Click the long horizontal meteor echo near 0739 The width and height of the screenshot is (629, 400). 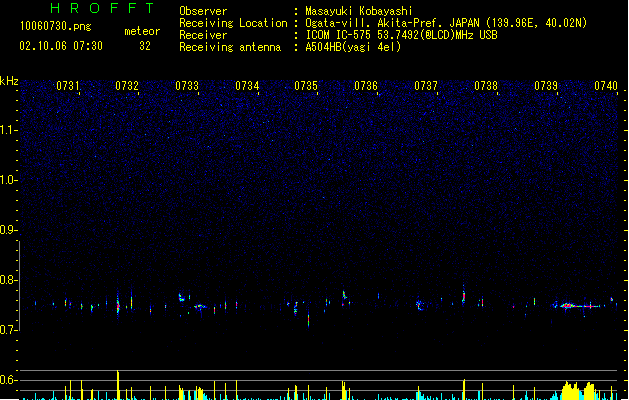coord(580,306)
